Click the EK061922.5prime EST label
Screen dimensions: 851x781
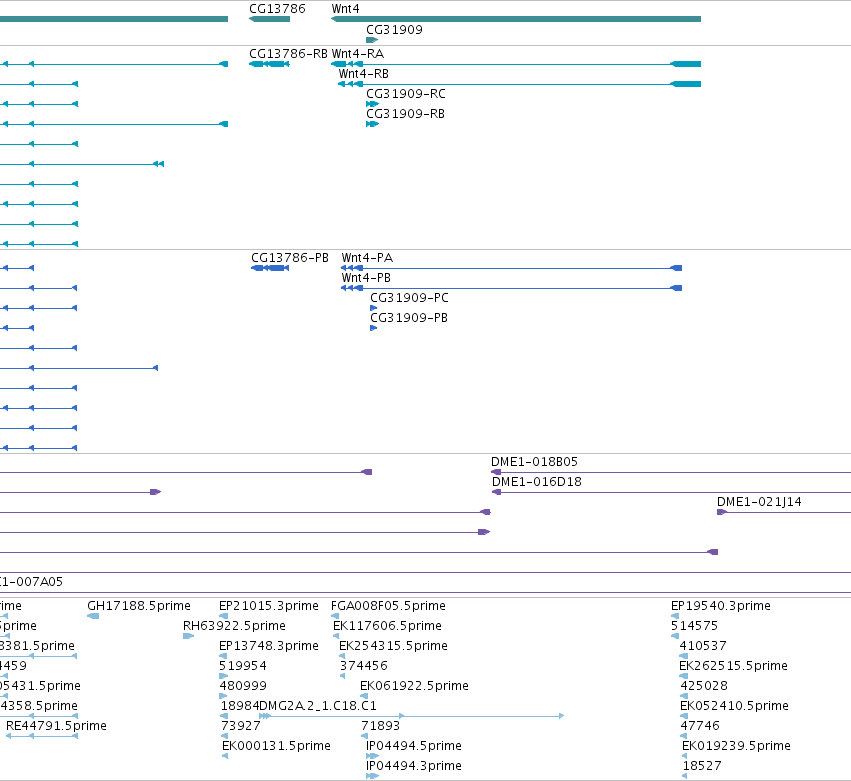coord(415,686)
